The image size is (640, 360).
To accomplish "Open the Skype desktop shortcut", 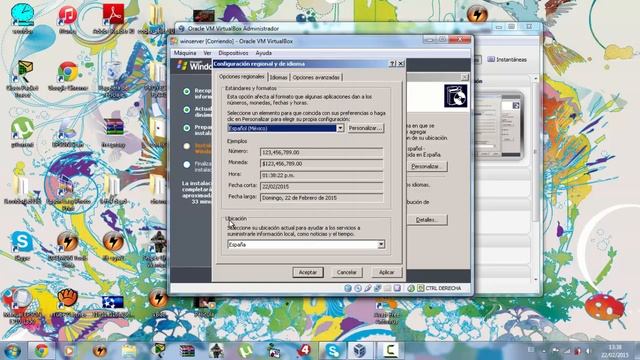I will point(22,245).
